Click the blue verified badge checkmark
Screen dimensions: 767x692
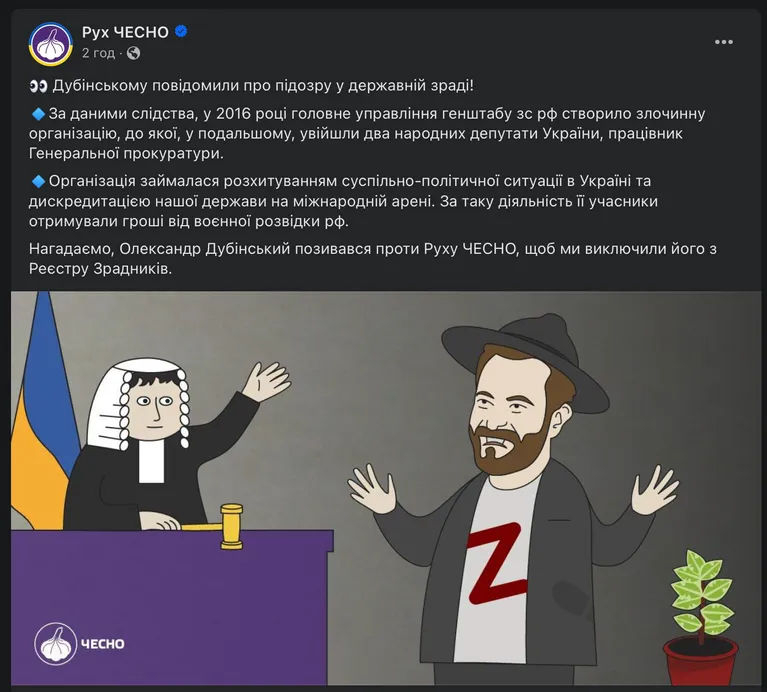[x=181, y=32]
